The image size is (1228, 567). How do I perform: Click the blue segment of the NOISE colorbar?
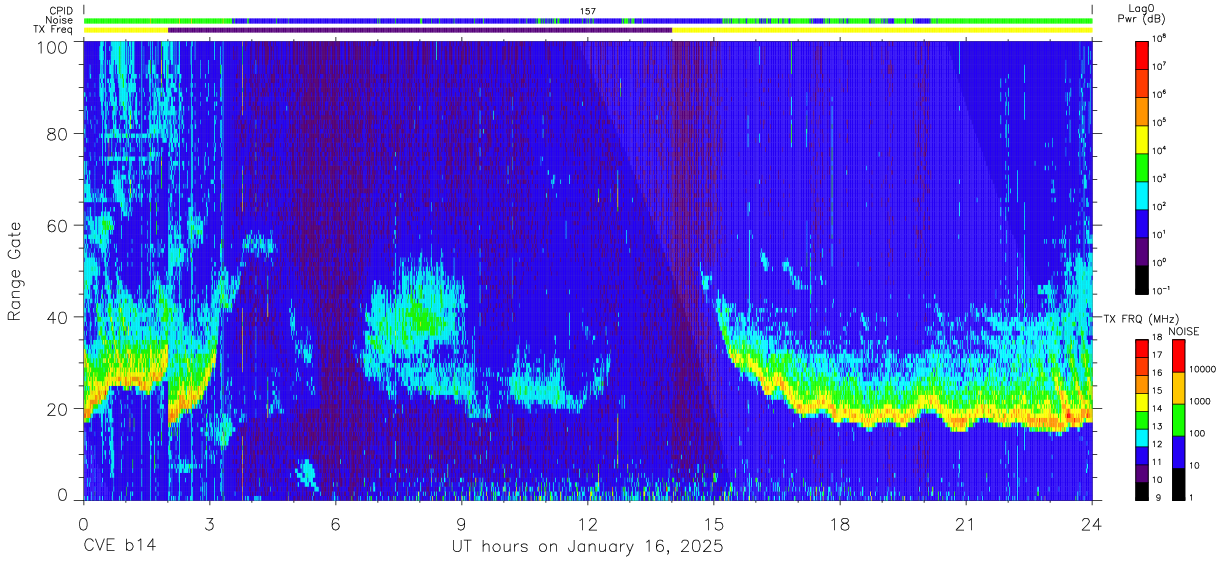pos(1178,452)
